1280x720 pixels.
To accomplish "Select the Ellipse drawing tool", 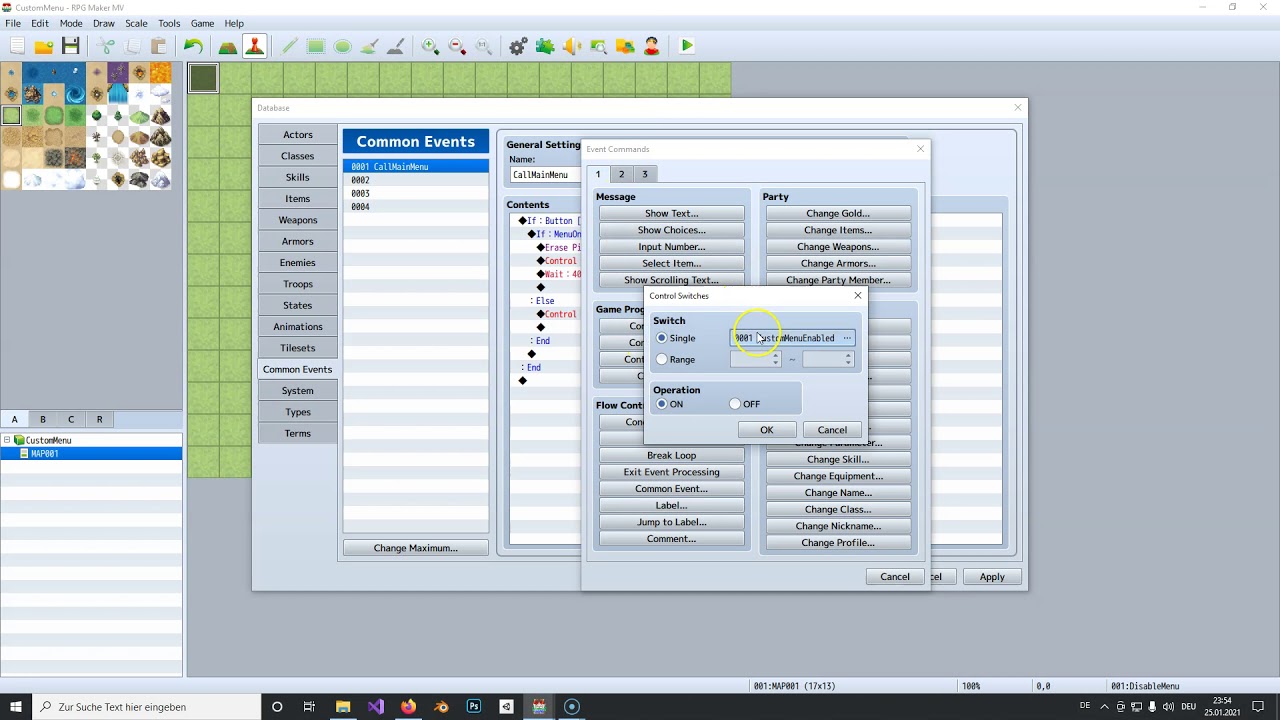I will coord(342,46).
